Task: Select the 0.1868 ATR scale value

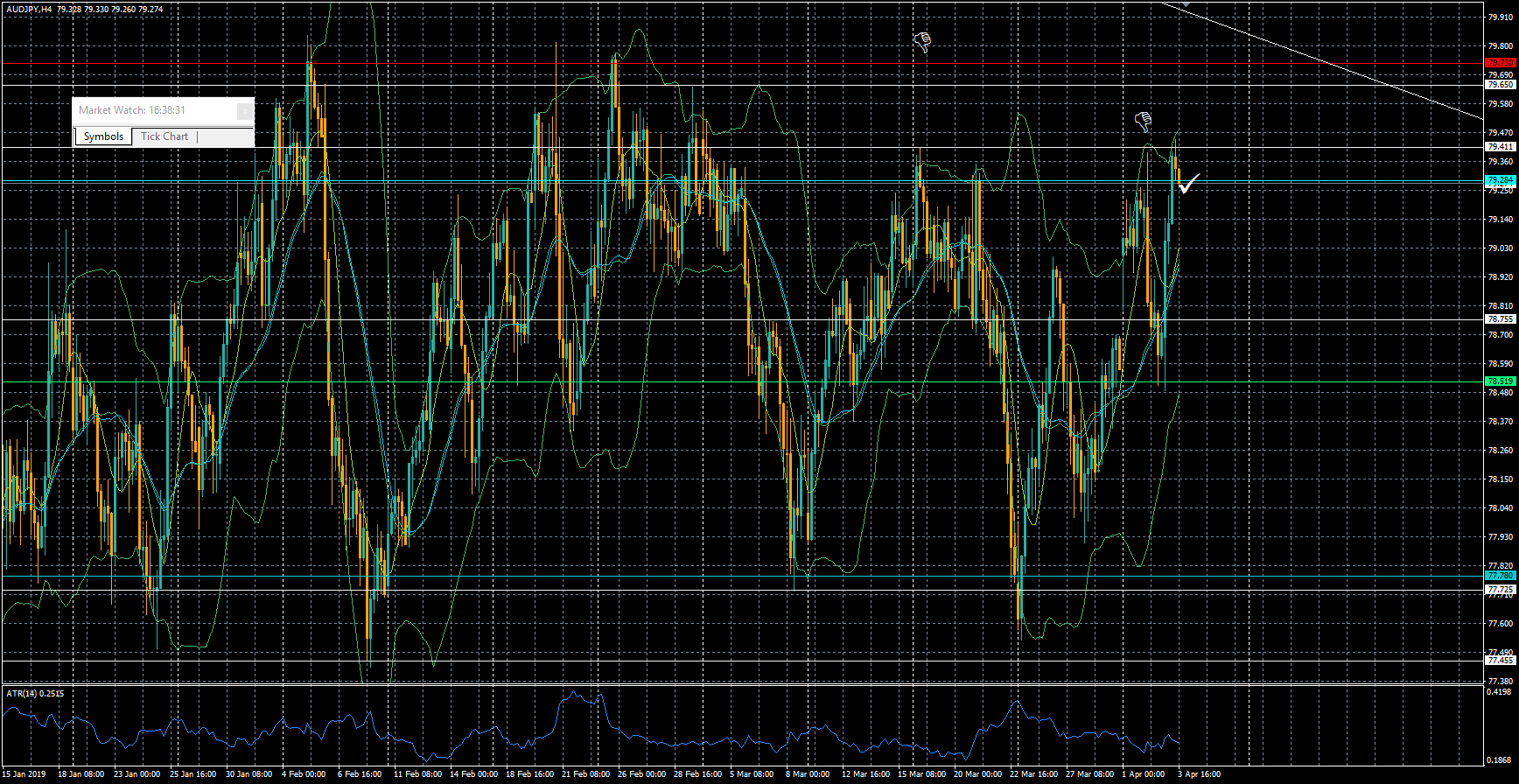Action: pos(1498,759)
